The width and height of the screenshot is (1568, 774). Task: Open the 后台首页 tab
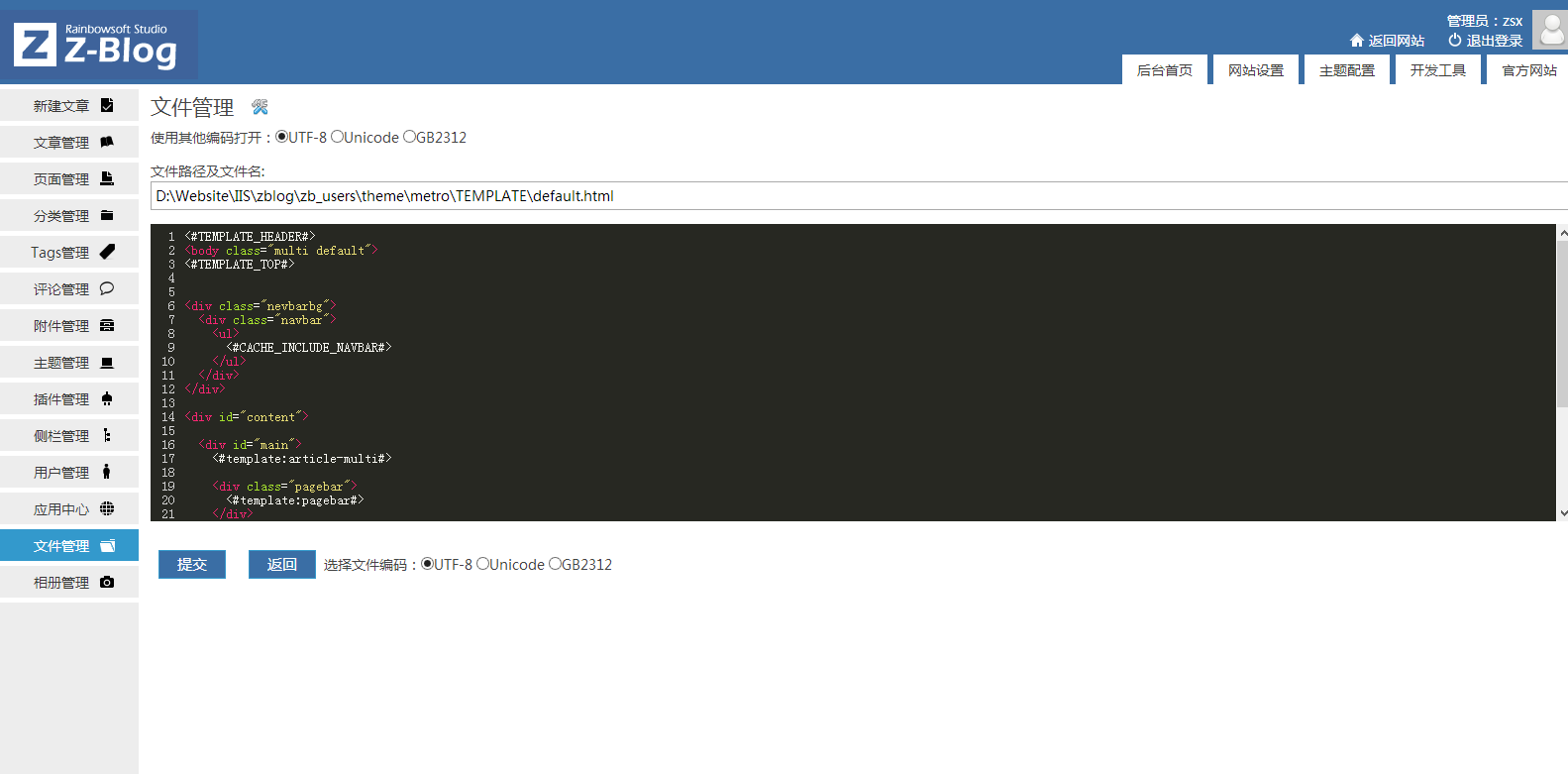(x=1165, y=69)
